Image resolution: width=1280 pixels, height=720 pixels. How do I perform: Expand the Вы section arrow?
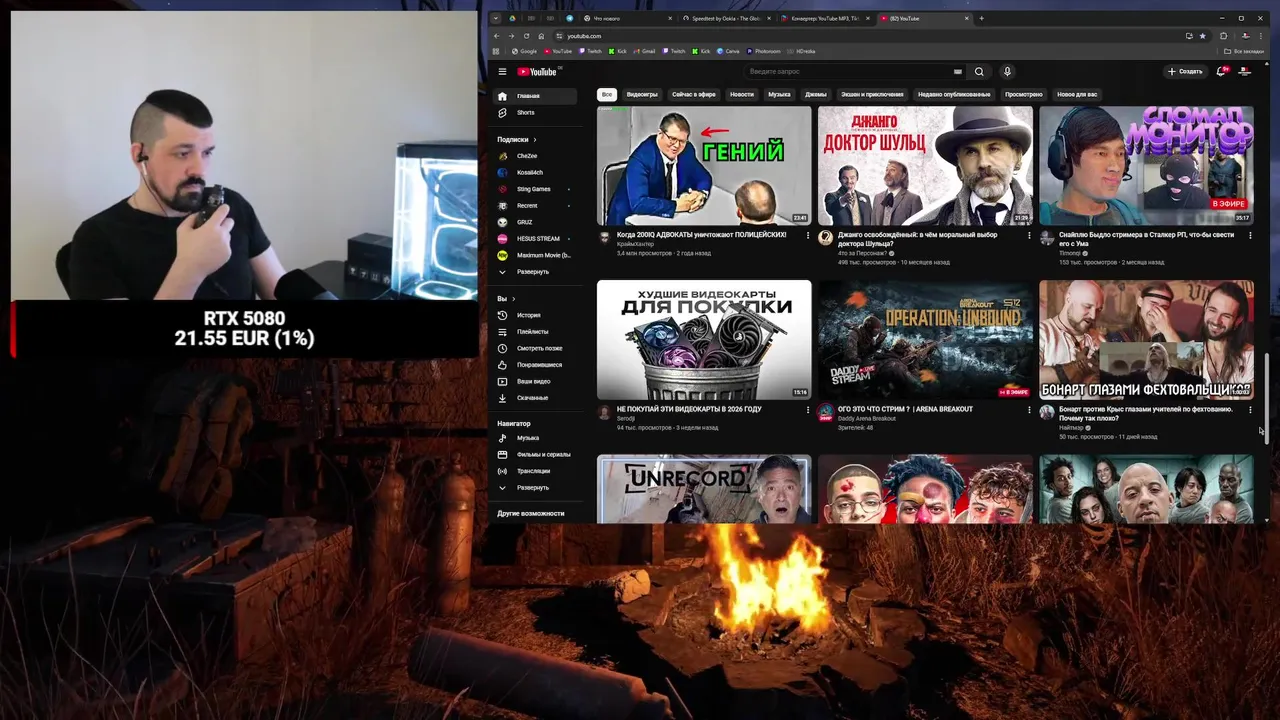coord(514,299)
